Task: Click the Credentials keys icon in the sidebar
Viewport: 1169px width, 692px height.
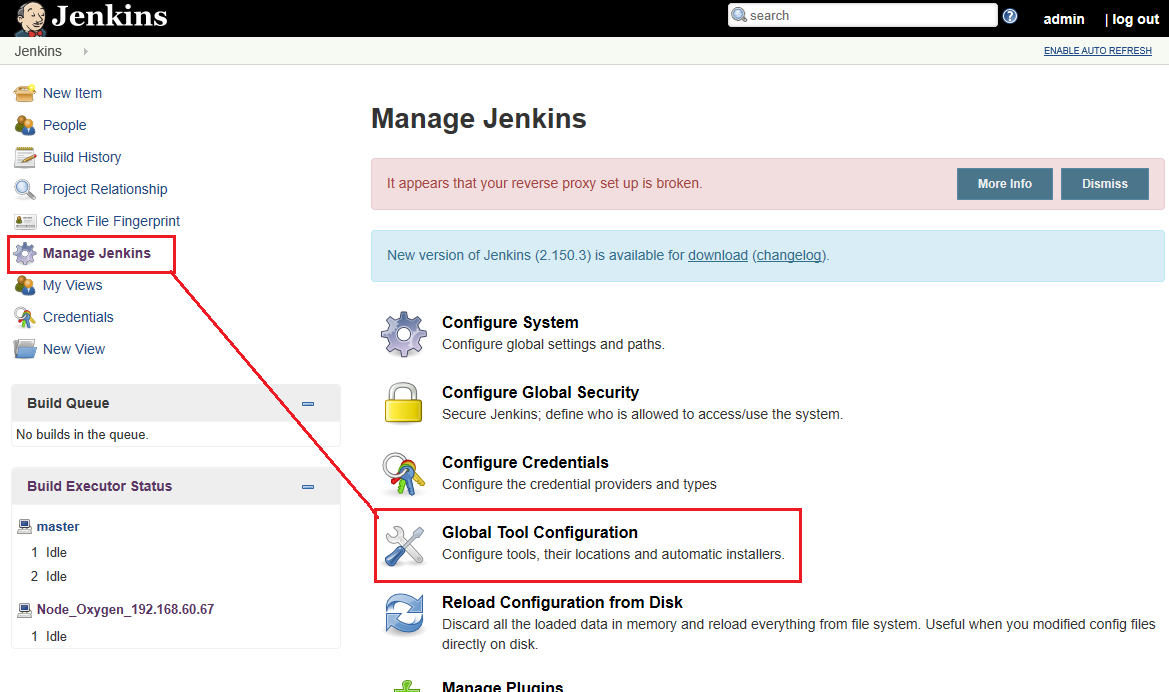Action: coord(25,318)
